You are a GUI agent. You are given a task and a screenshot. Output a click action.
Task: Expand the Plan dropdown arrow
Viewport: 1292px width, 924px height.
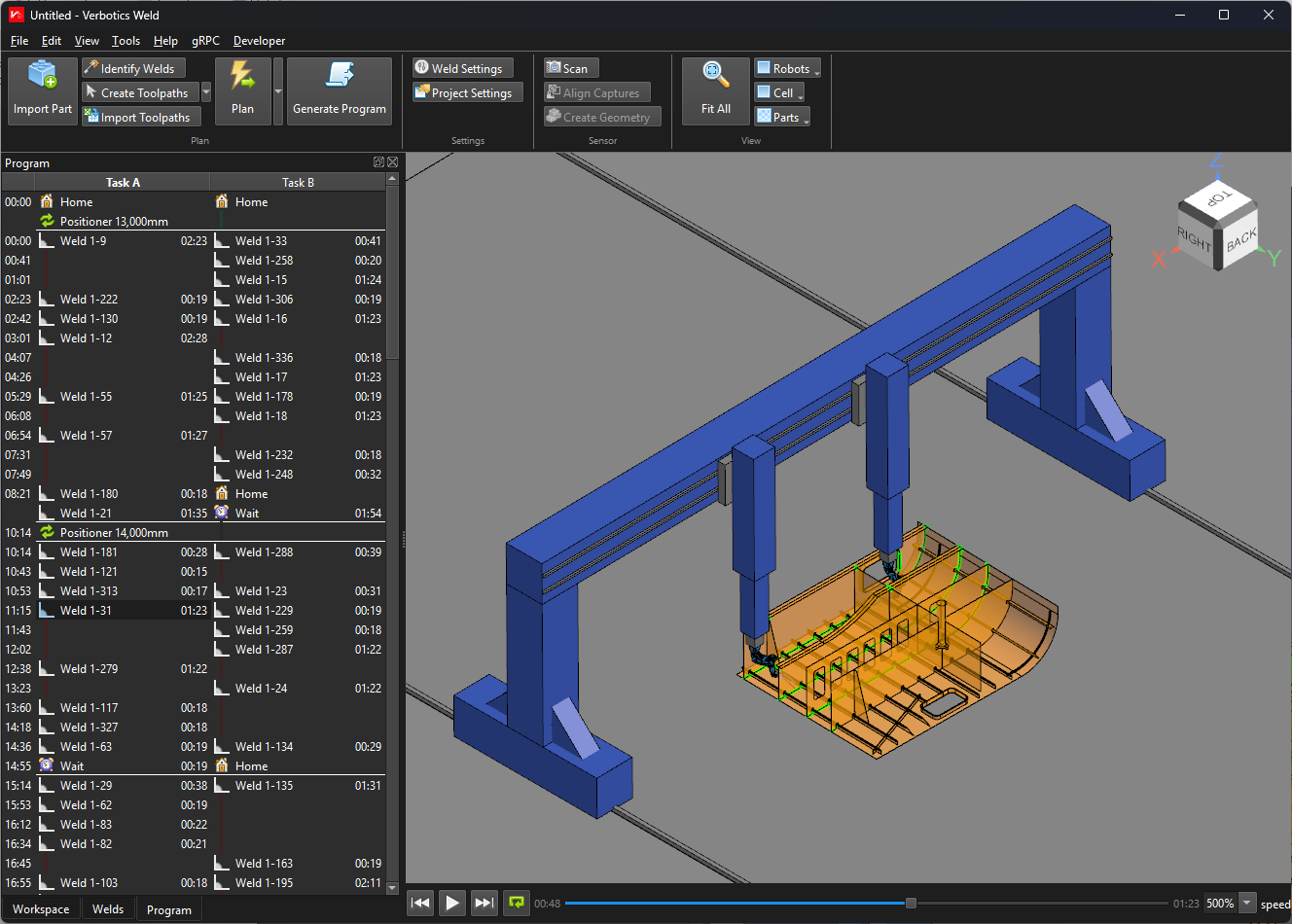click(x=278, y=90)
